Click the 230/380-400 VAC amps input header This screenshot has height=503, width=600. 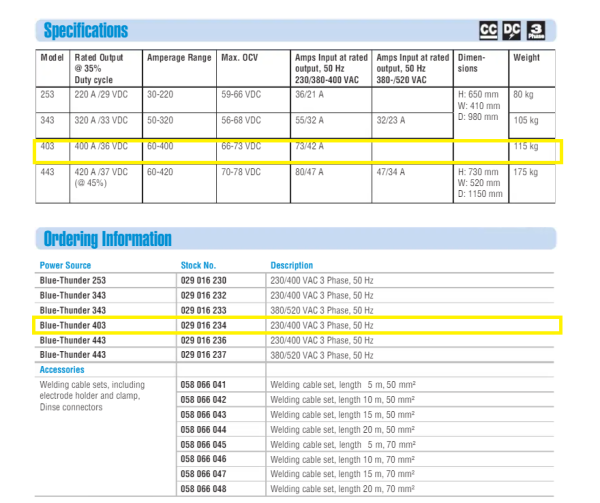pyautogui.click(x=331, y=68)
